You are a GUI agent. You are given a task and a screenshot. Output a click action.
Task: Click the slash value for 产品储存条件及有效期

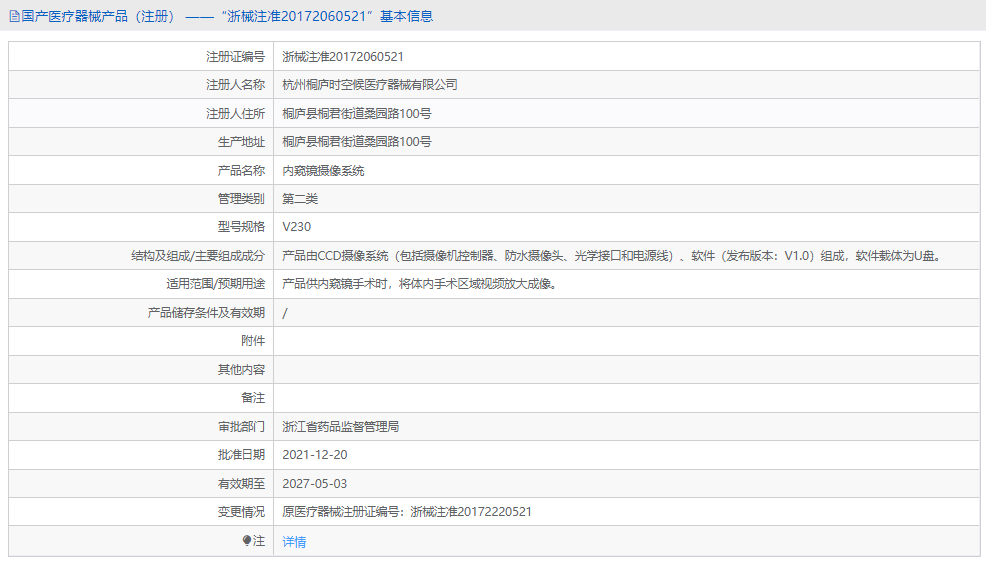point(285,313)
